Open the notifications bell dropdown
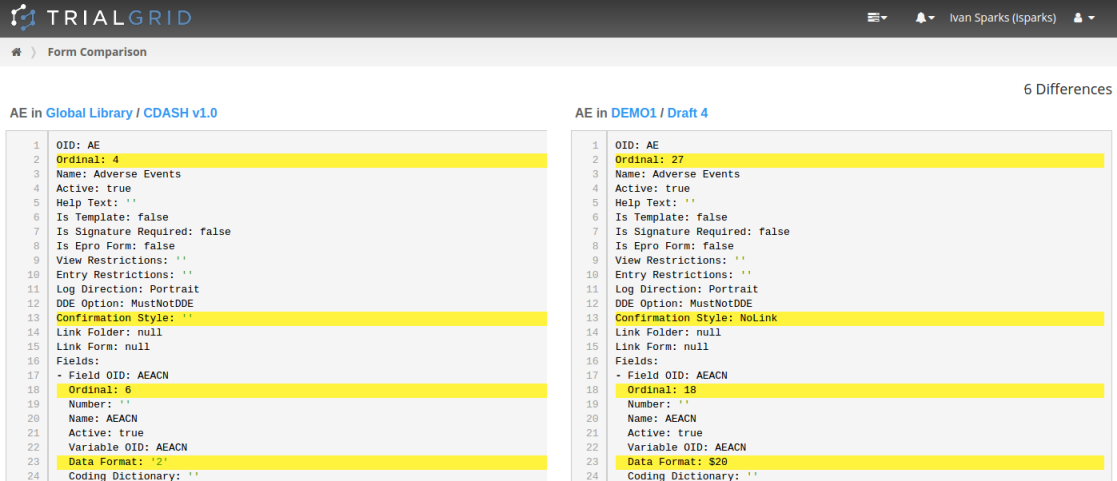Image resolution: width=1117 pixels, height=481 pixels. [x=925, y=18]
